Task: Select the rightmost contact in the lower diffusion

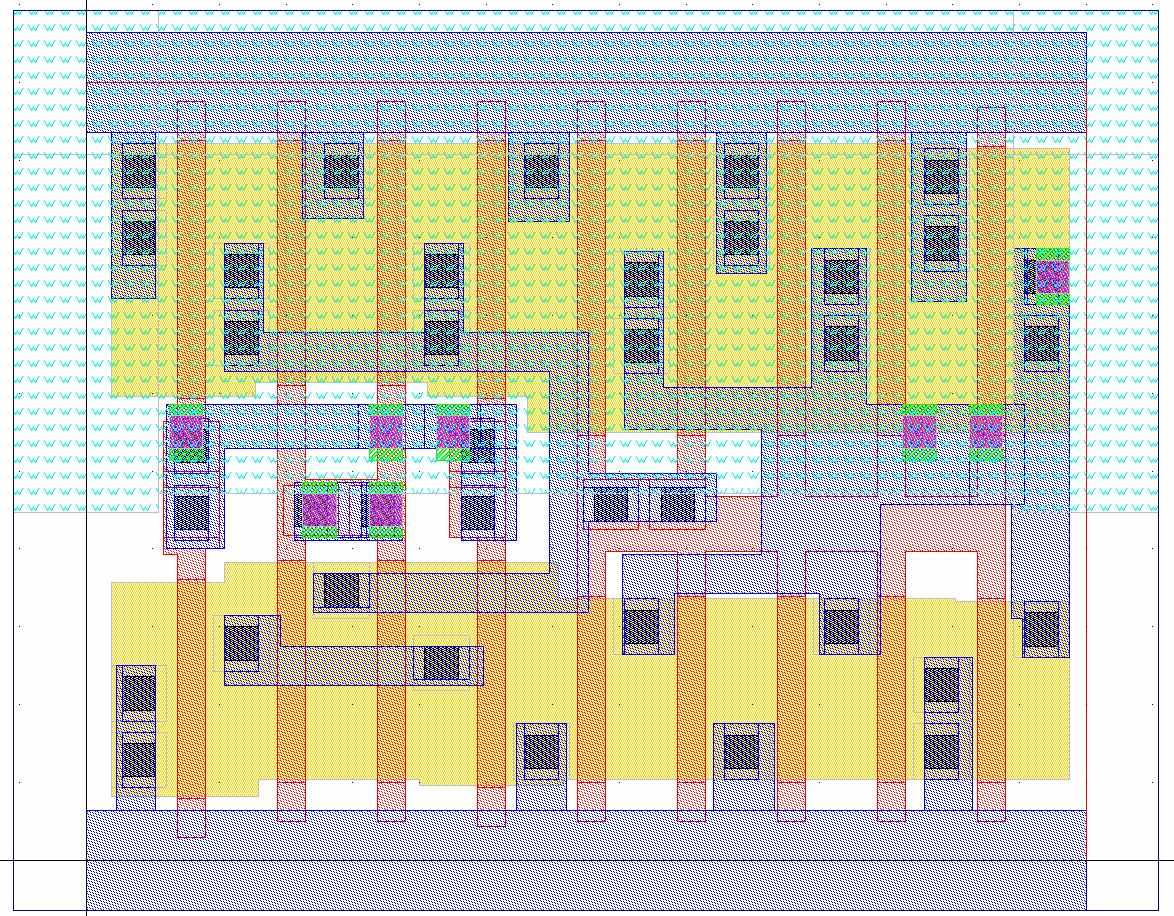Action: coord(1040,629)
